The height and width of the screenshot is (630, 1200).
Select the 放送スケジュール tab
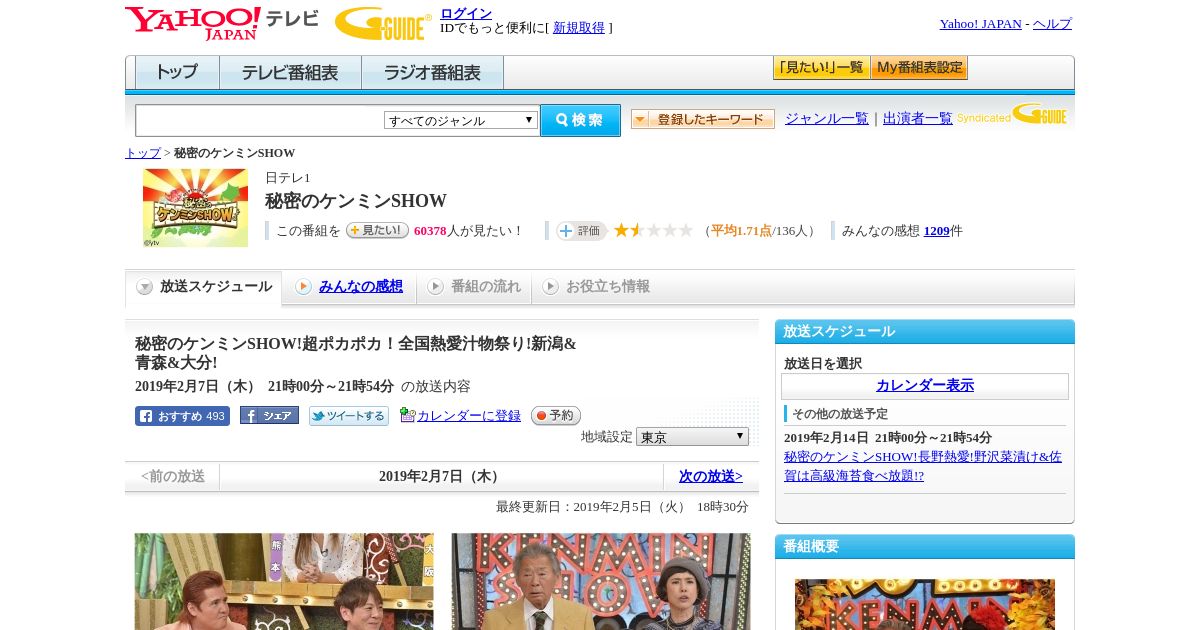(x=203, y=287)
